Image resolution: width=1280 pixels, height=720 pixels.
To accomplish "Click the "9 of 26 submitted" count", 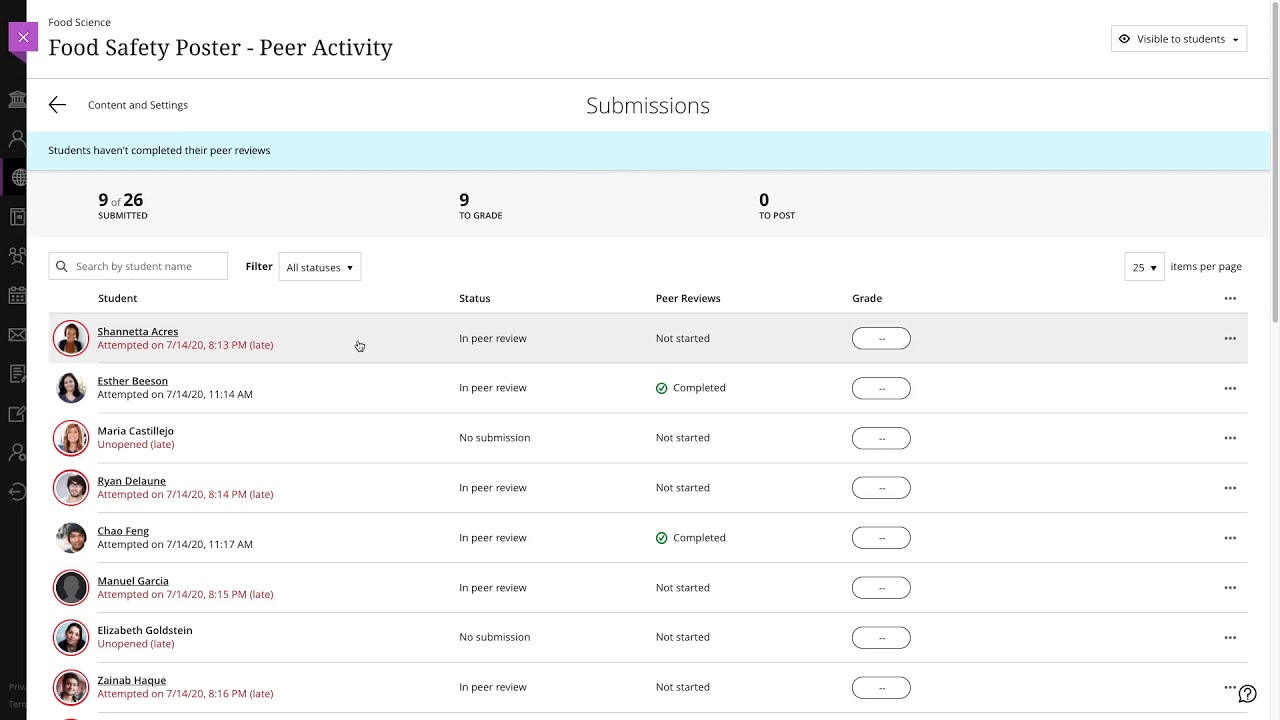I will coord(122,206).
